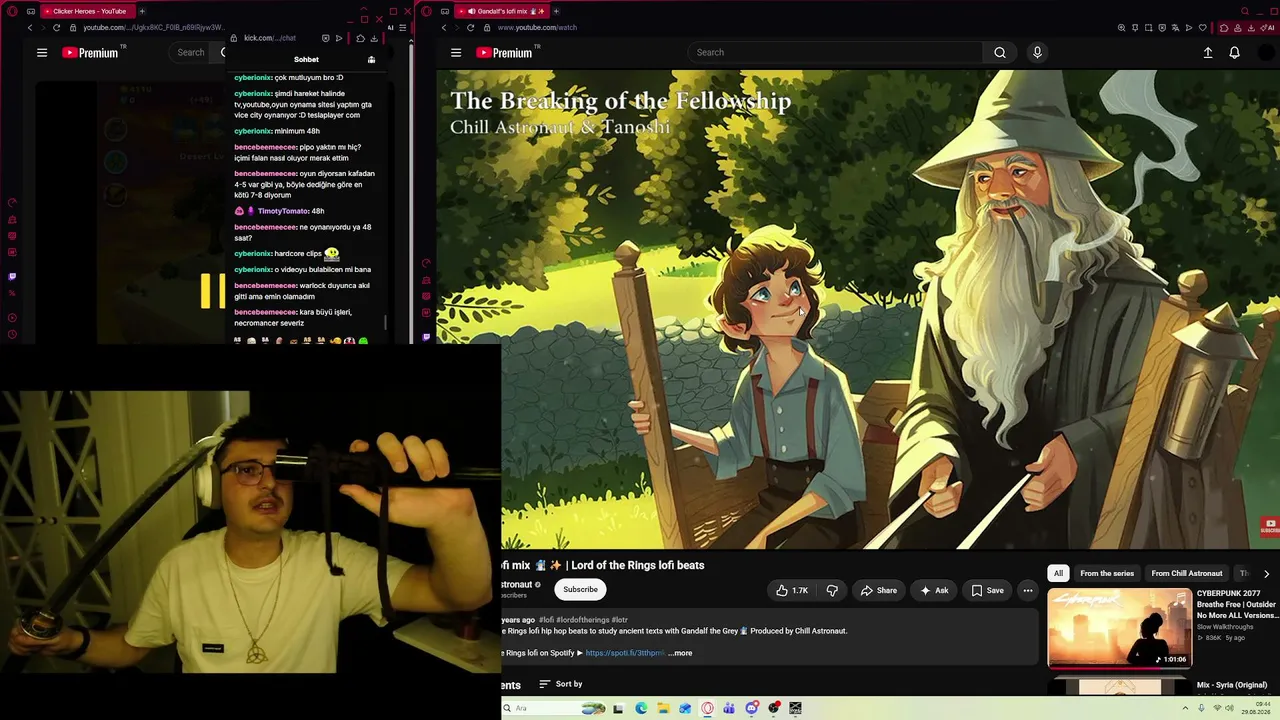Switch to the Clicker Heroes - YouTube tab
The image size is (1280, 720).
(x=89, y=11)
